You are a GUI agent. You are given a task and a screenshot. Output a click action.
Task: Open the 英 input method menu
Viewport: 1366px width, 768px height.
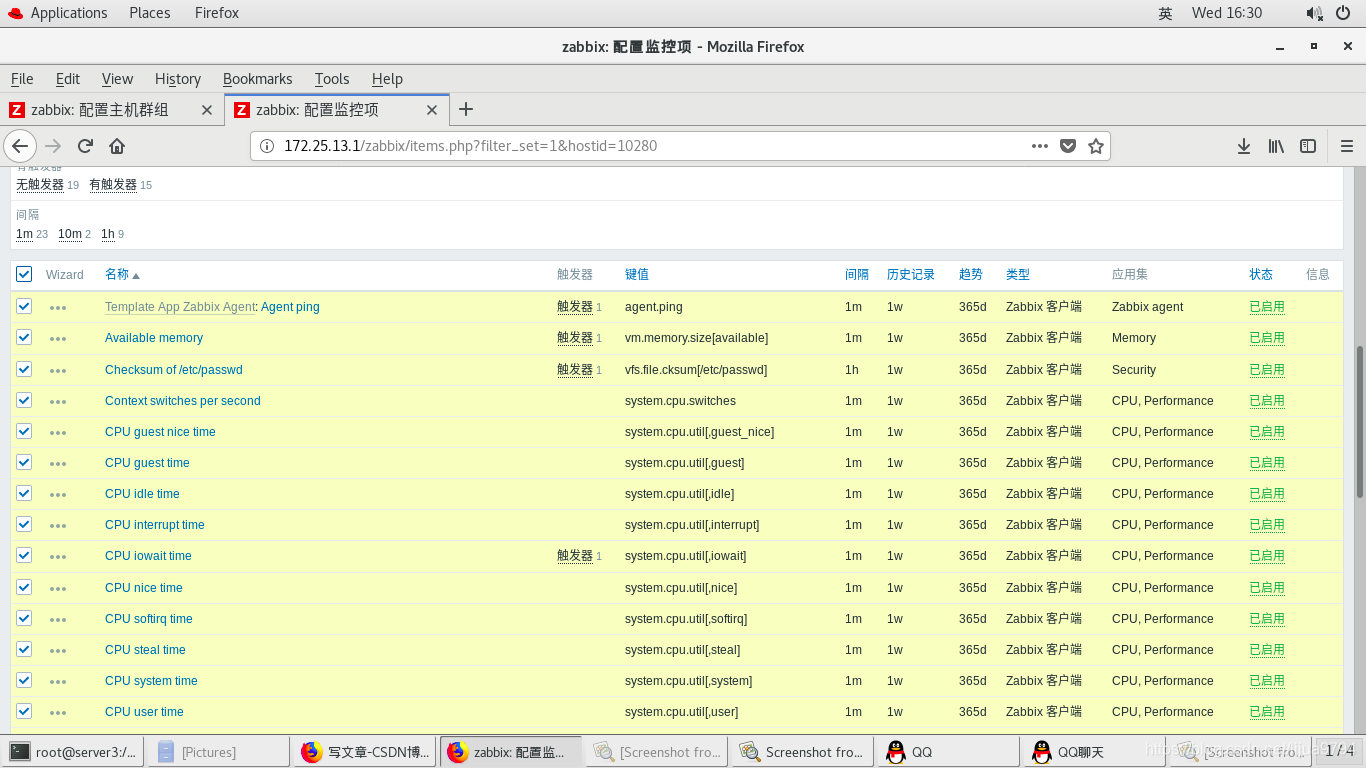(1165, 13)
